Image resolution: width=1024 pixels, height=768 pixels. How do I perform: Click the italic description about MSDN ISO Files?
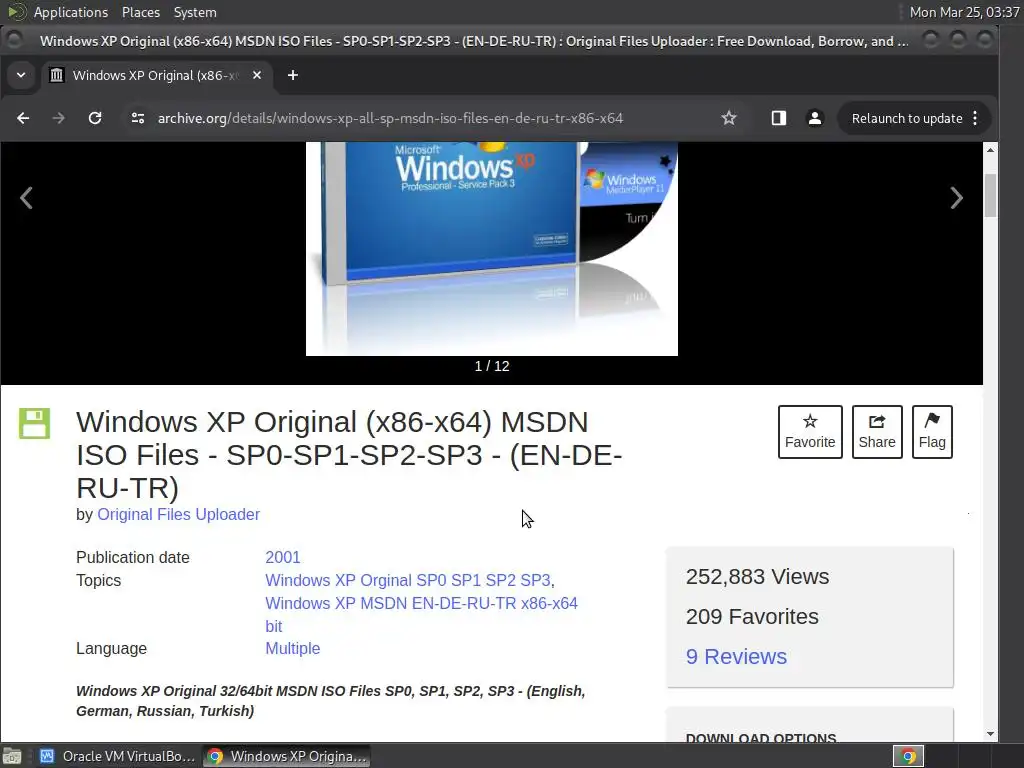[x=330, y=701]
